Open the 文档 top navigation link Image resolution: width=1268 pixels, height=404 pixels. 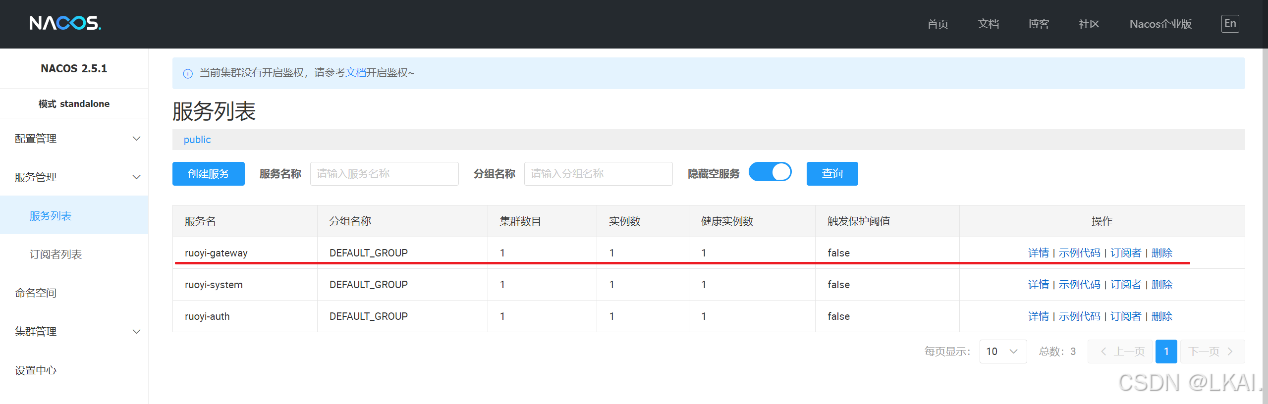click(x=988, y=24)
